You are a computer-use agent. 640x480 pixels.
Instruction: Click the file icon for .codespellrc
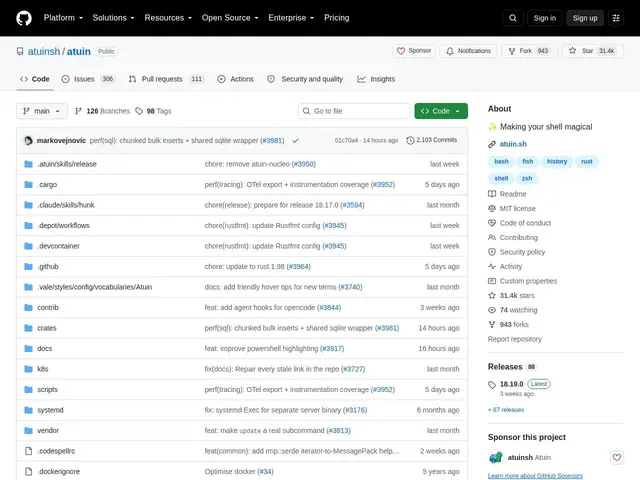28,451
